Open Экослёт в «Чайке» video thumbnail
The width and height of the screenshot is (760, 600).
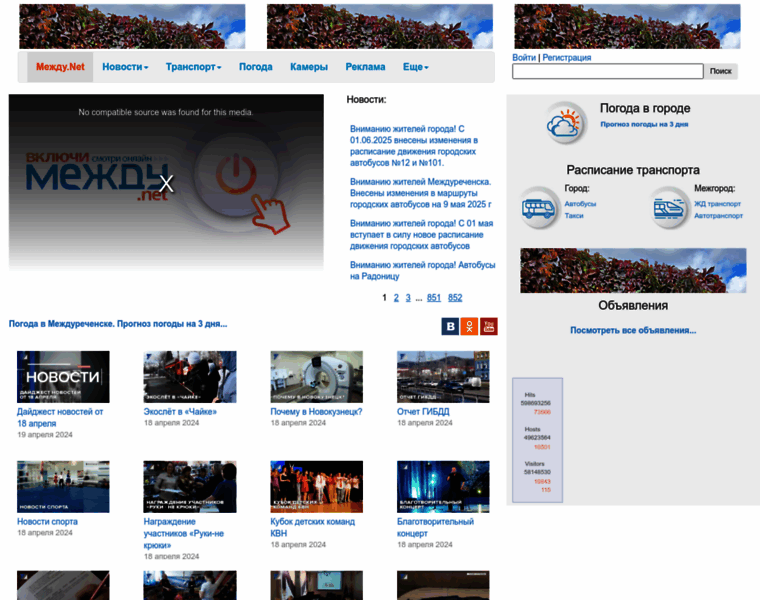click(x=190, y=377)
